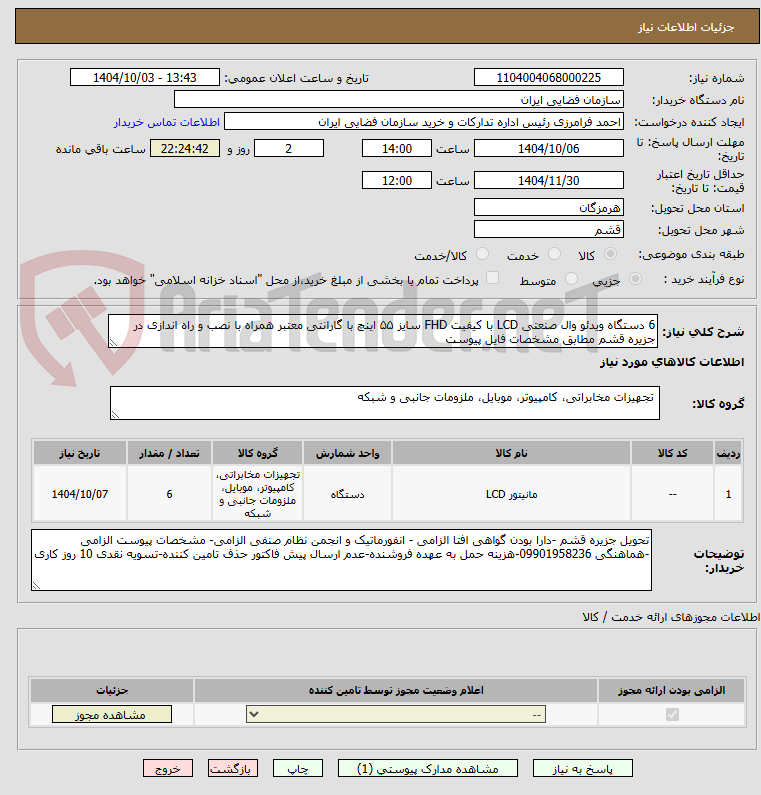Click the remaining time field 22:24:42
The height and width of the screenshot is (795, 761).
185,149
